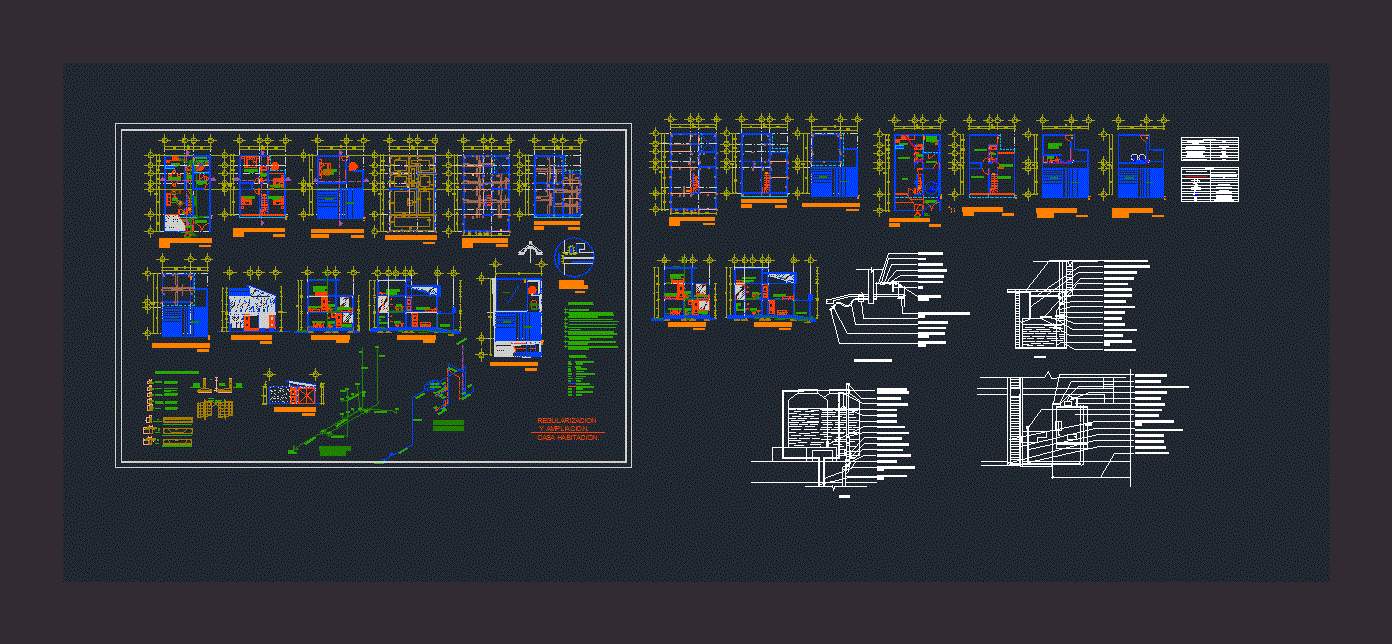Select the red "REGULARIZACION" title text
Screen dimensions: 1392x644
567,420
